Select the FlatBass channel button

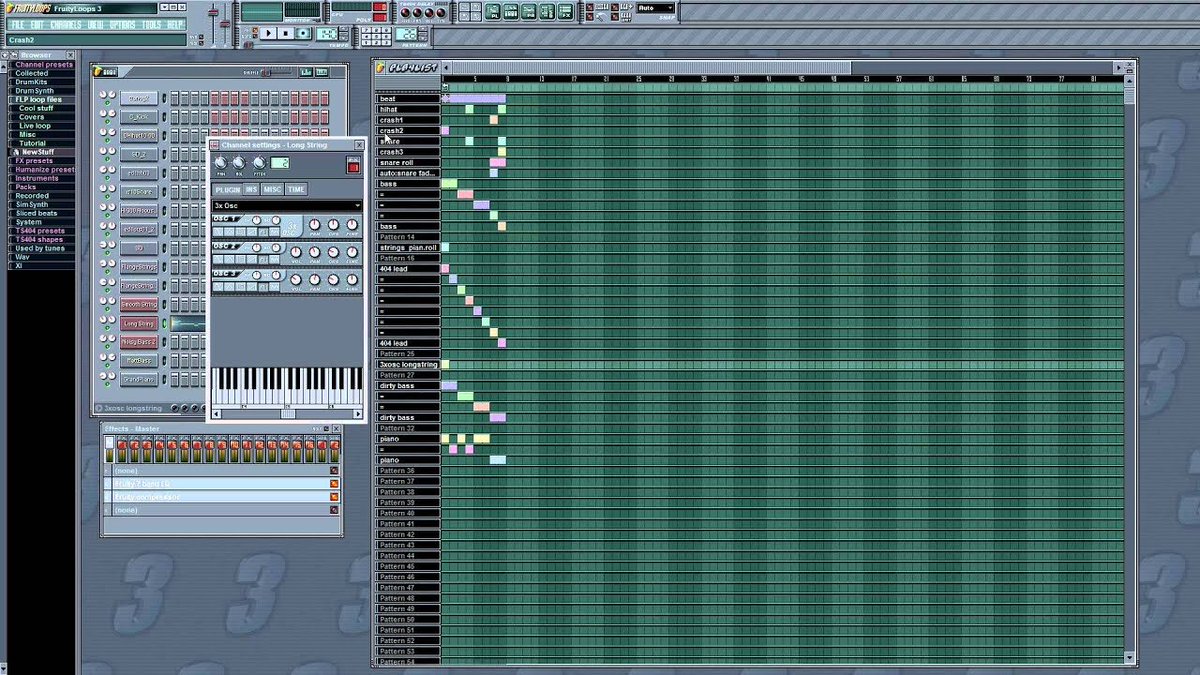tap(139, 361)
